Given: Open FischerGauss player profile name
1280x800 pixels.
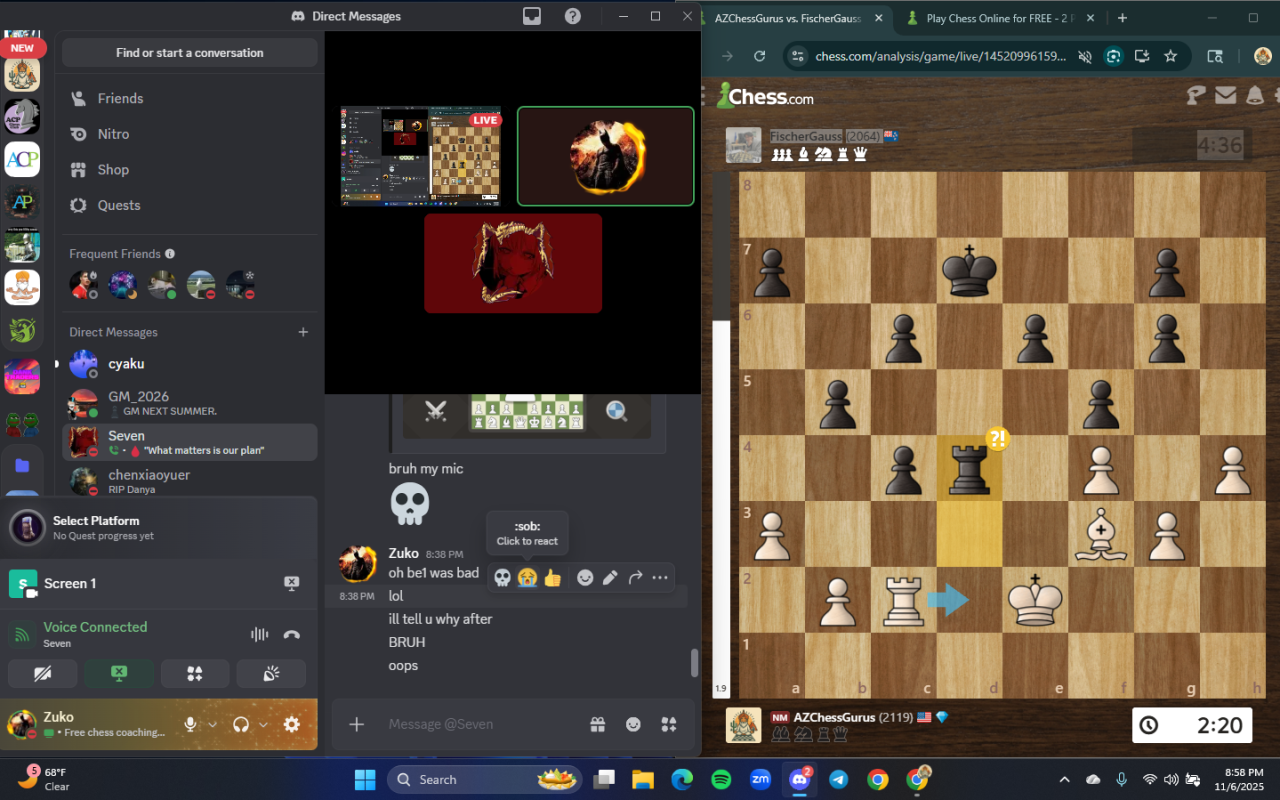Looking at the screenshot, I should [806, 136].
